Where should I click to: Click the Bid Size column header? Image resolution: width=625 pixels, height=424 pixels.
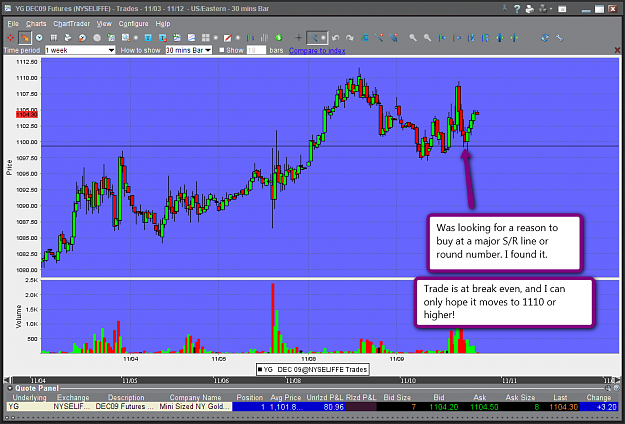pos(397,397)
